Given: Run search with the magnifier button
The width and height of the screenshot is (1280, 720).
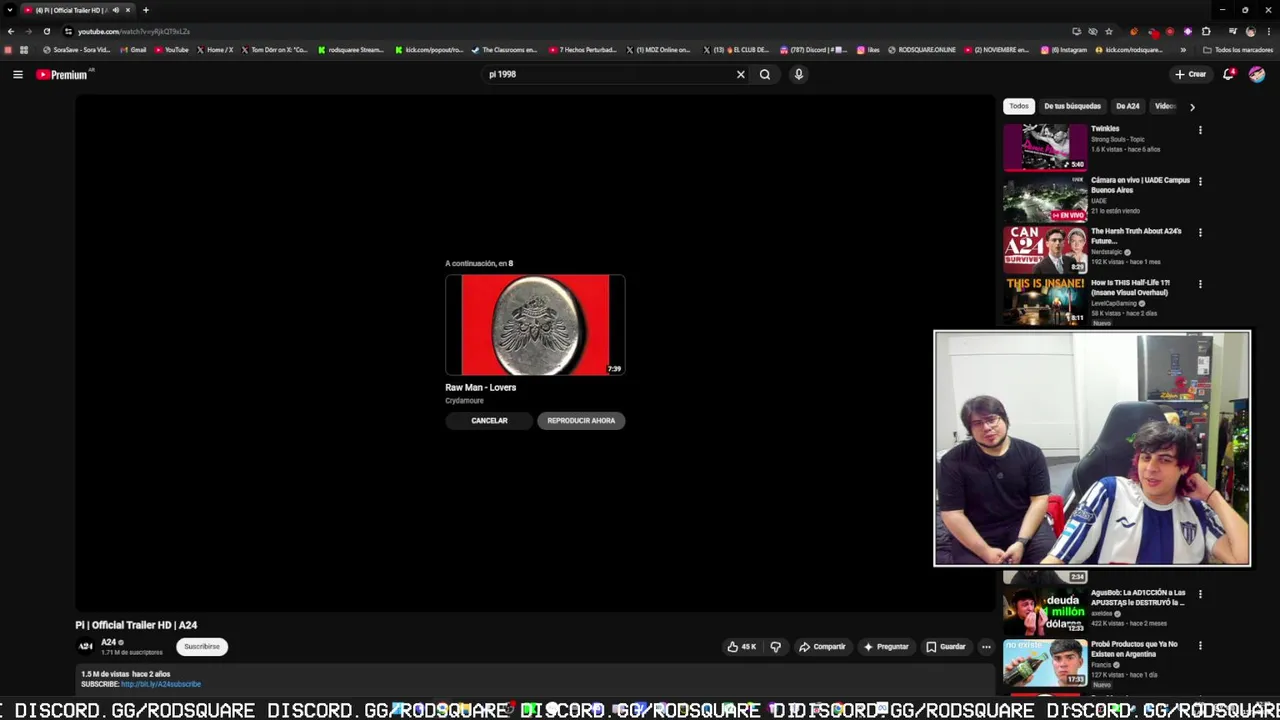Looking at the screenshot, I should tap(765, 74).
